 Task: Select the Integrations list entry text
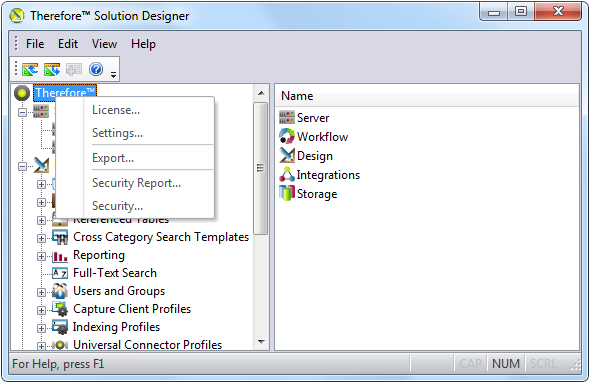328,175
